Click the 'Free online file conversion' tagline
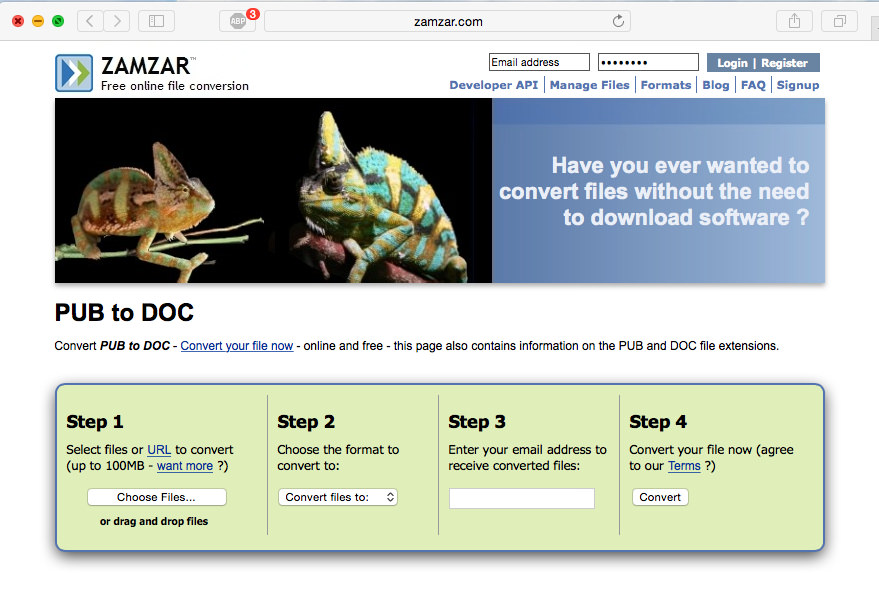This screenshot has width=879, height=590. tap(175, 86)
